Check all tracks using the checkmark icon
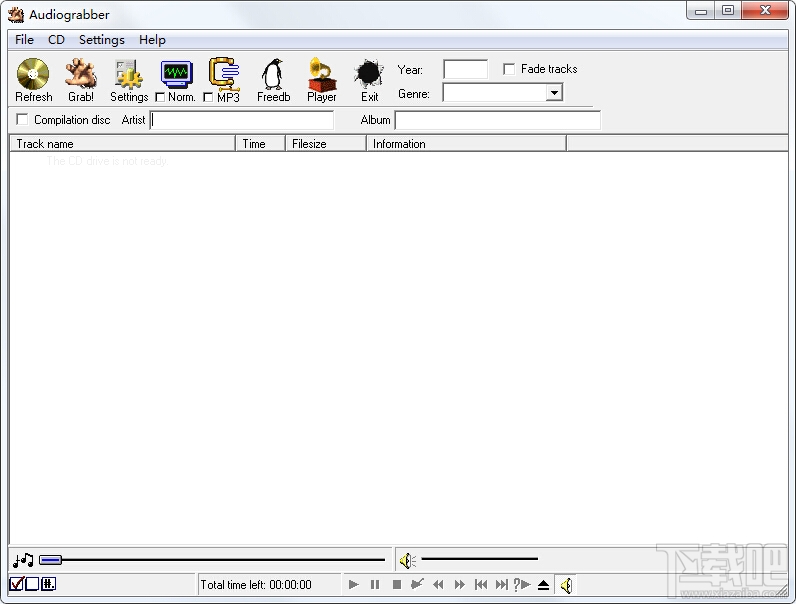 tap(16, 584)
